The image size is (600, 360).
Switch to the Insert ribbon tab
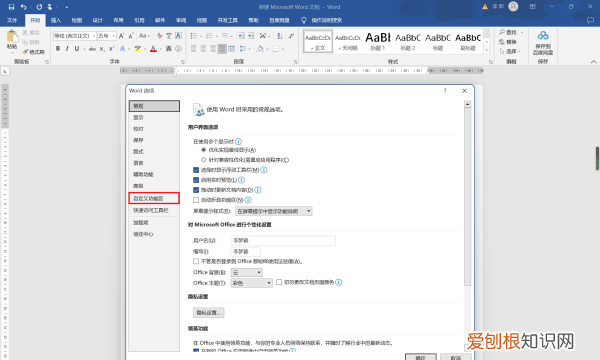[x=56, y=20]
